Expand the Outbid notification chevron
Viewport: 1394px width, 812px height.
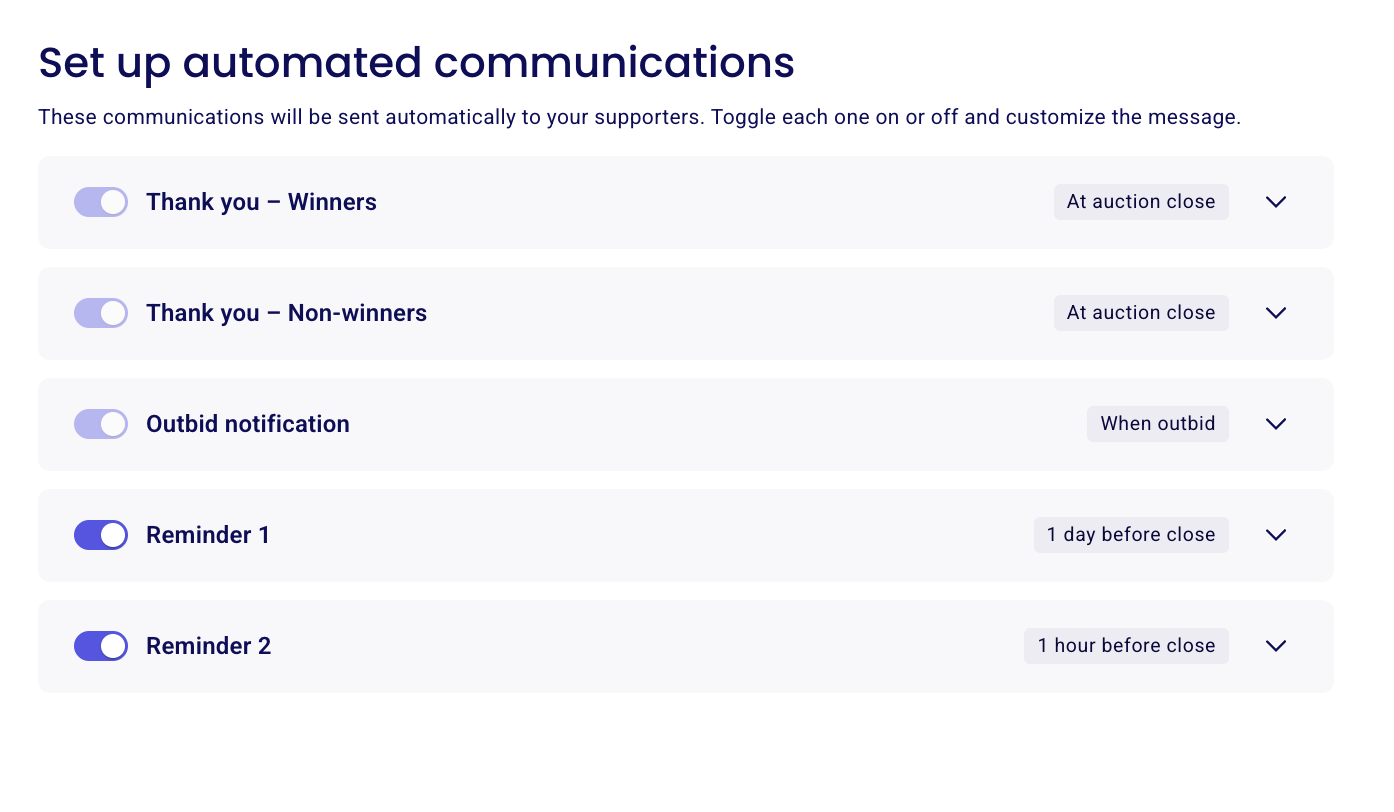point(1275,424)
